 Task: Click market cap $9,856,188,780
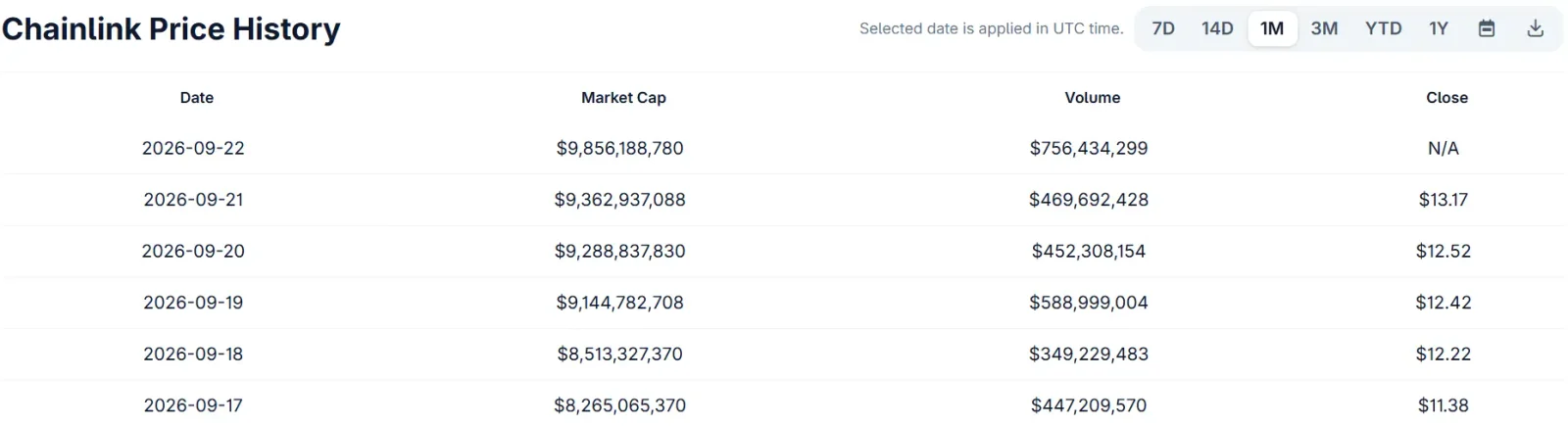620,148
